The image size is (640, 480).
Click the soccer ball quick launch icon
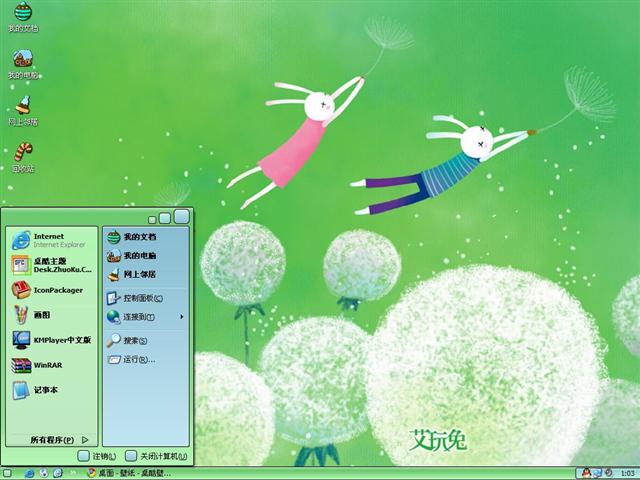(x=44, y=473)
